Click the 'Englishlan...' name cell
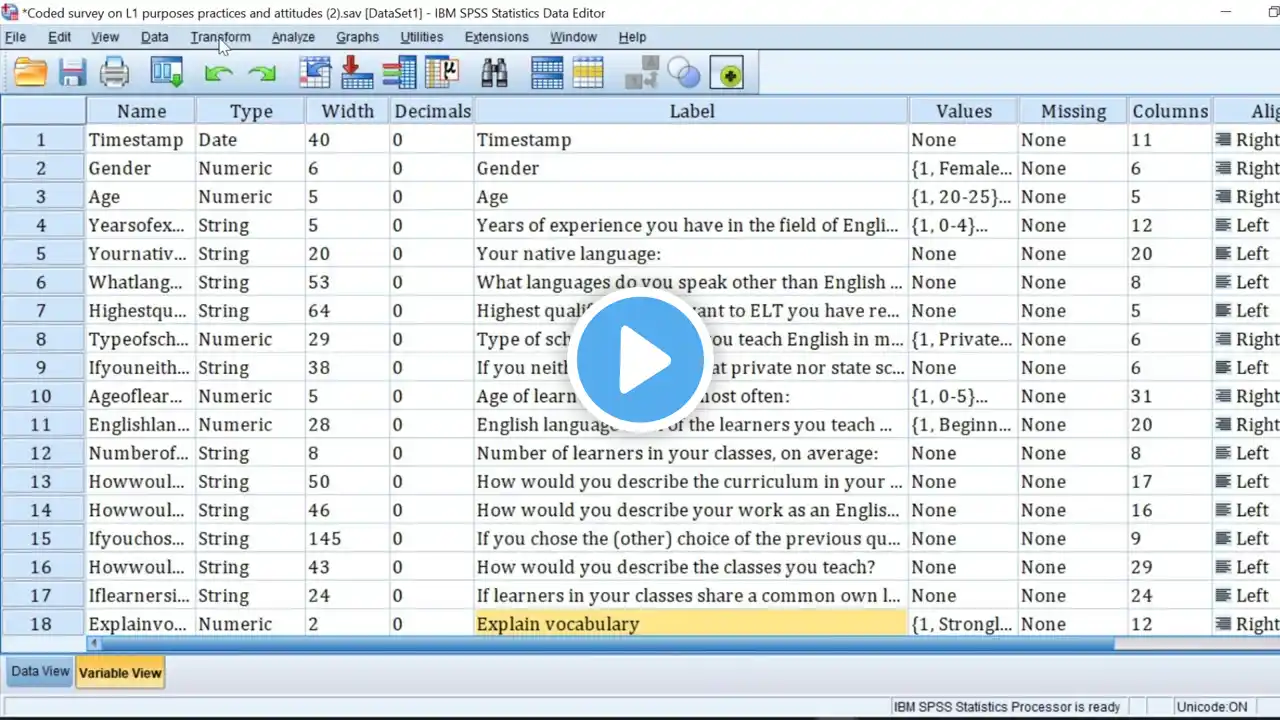Image resolution: width=1280 pixels, height=720 pixels. click(x=141, y=425)
